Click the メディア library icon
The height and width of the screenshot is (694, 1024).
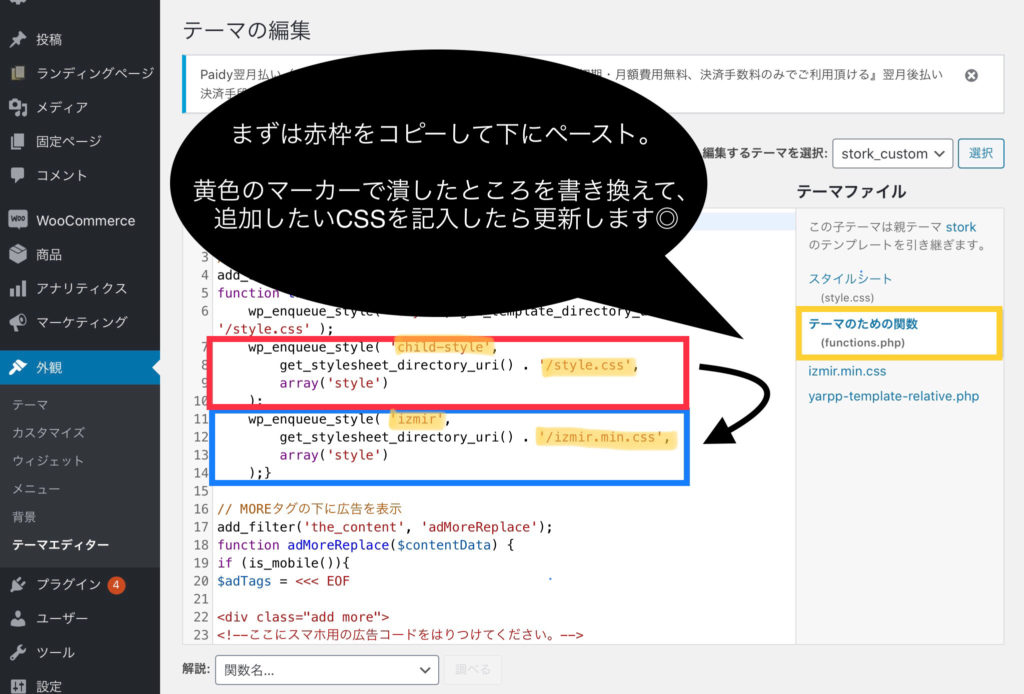pyautogui.click(x=17, y=107)
